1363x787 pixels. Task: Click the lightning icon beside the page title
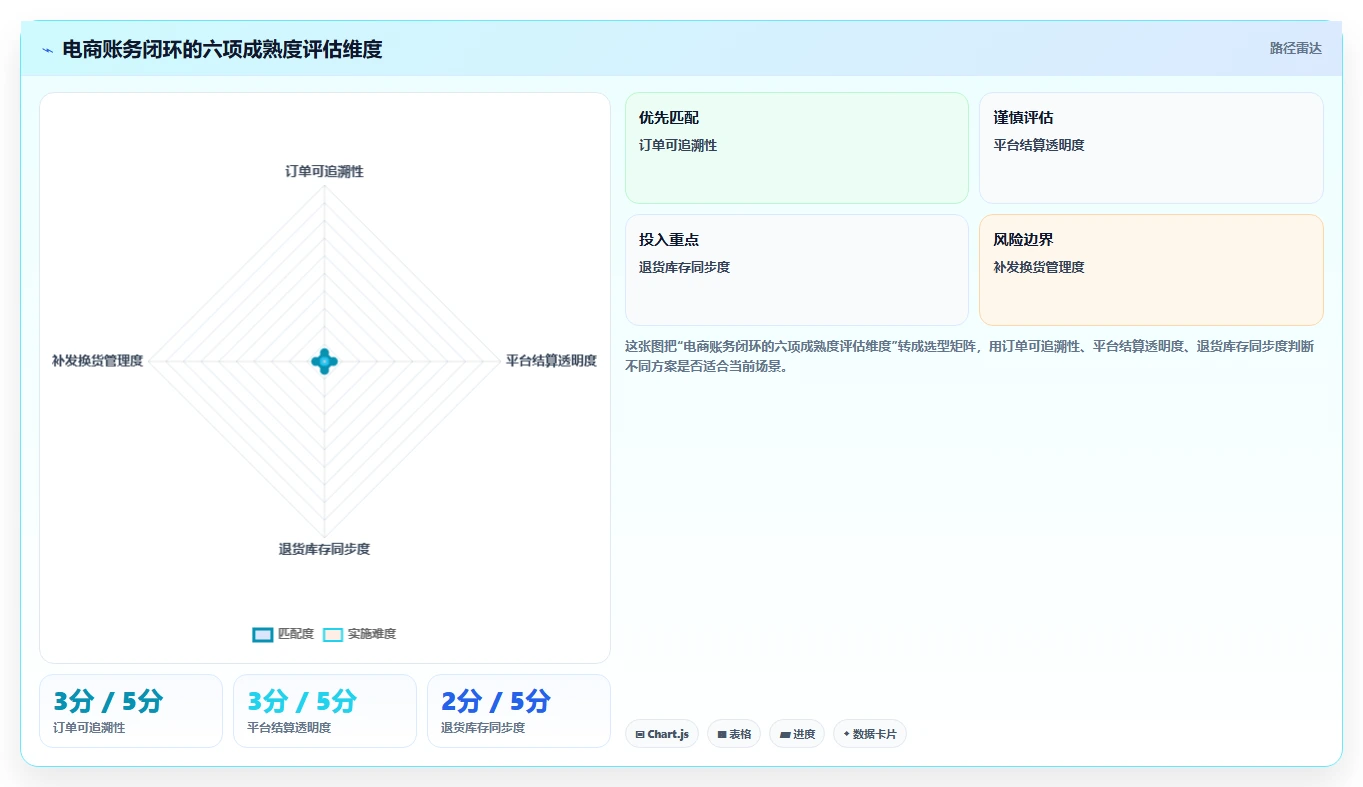pyautogui.click(x=48, y=50)
